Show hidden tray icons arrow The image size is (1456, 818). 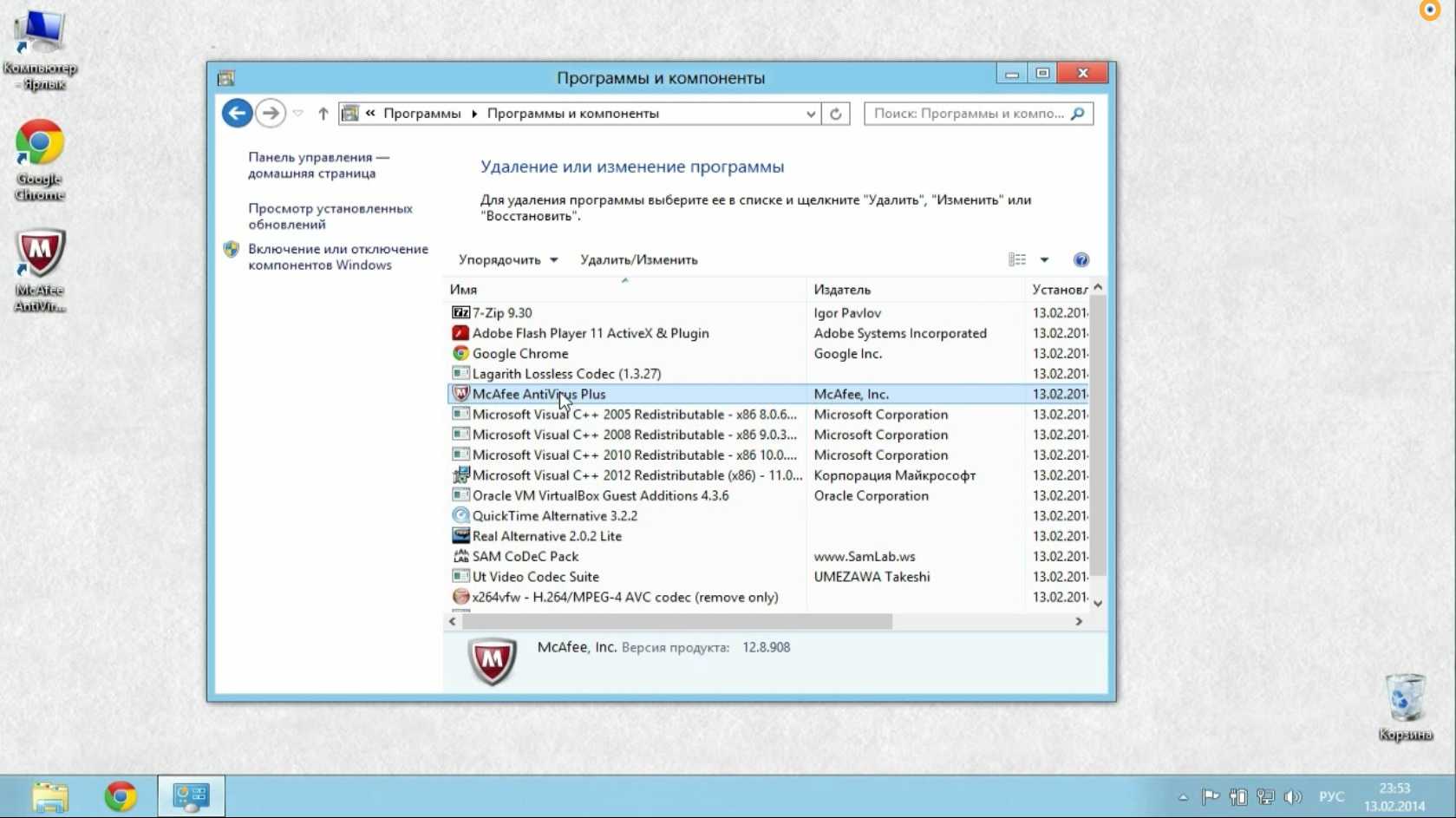pyautogui.click(x=1183, y=796)
